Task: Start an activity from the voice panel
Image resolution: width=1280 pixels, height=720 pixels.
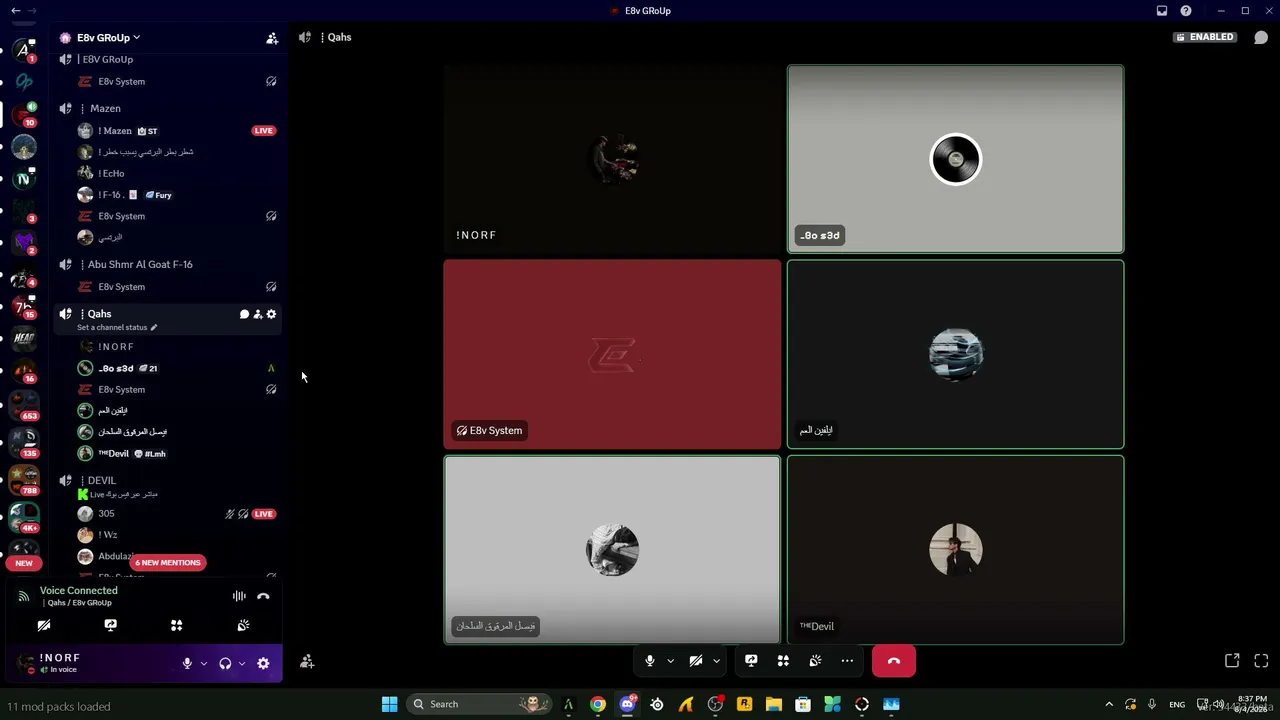Action: click(x=177, y=625)
